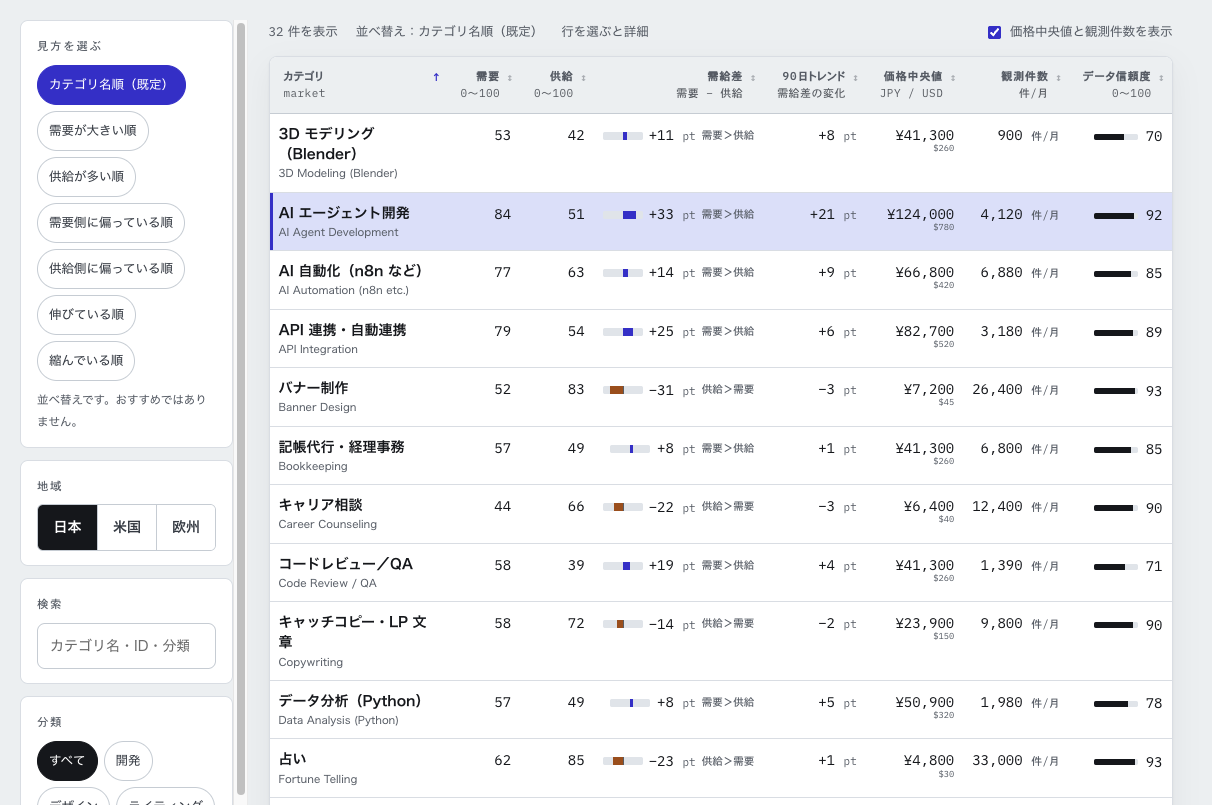
Task: Open キャッチコピー・LP 文章 row
Action: pos(721,641)
